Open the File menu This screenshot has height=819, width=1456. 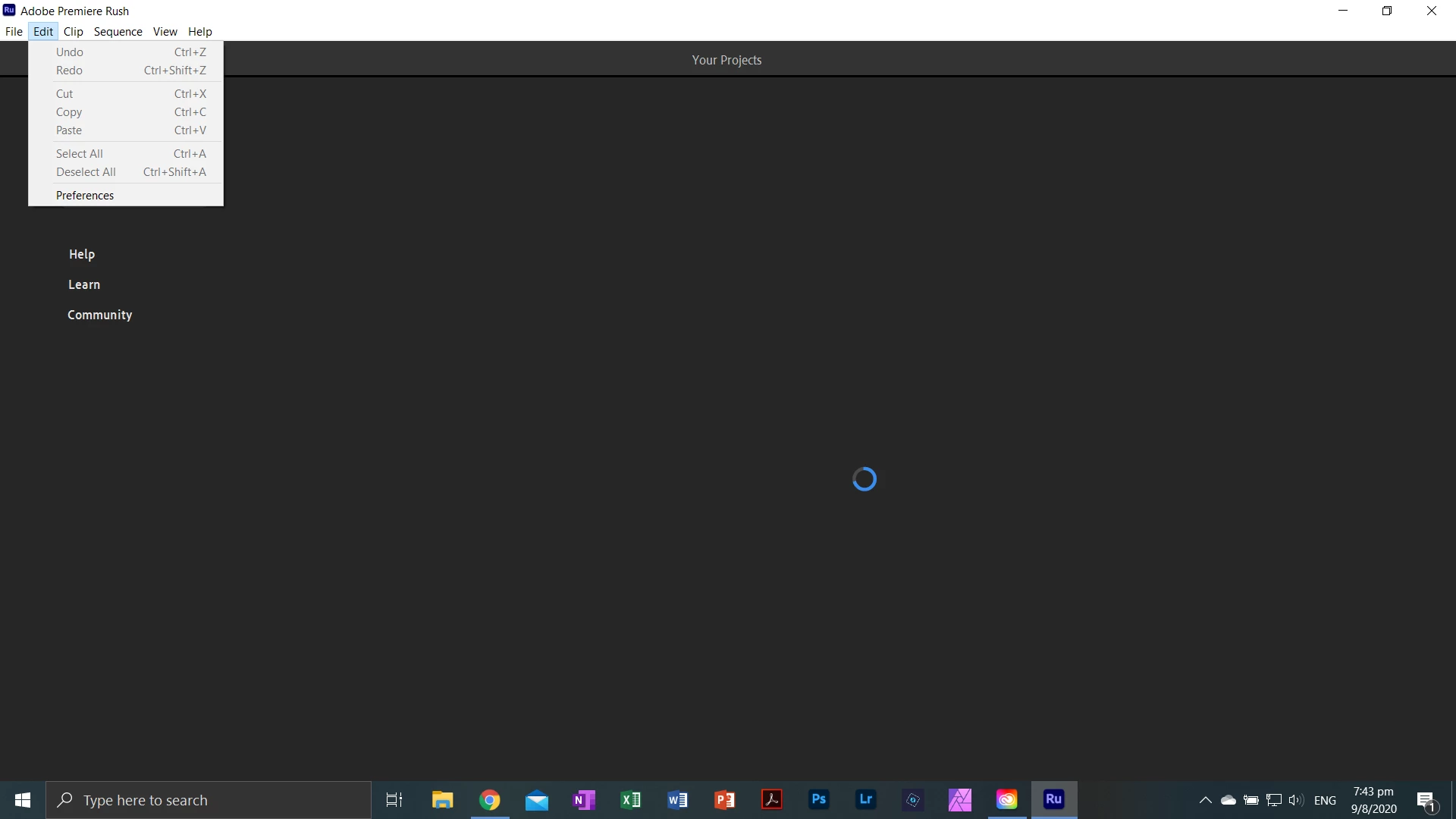coord(14,32)
